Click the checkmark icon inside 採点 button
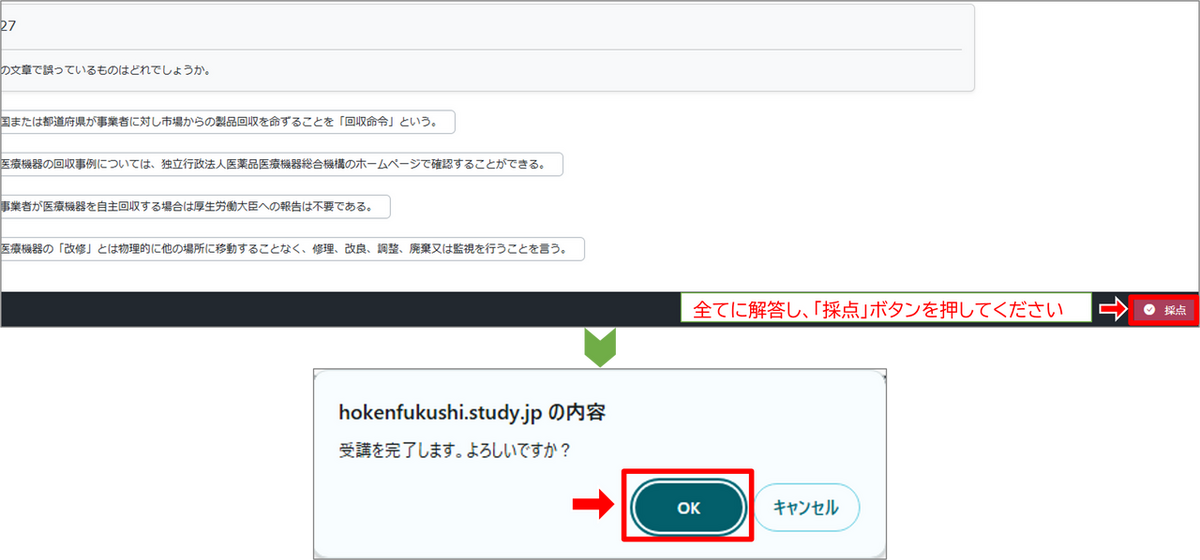The width and height of the screenshot is (1200, 560). (x=1149, y=310)
